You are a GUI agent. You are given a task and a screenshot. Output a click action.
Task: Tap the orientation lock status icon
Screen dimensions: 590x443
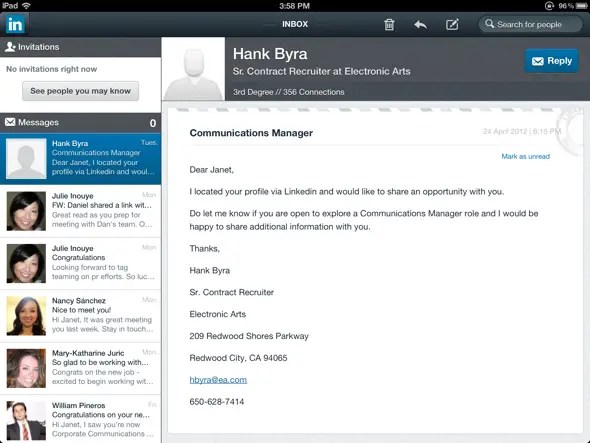[549, 6]
